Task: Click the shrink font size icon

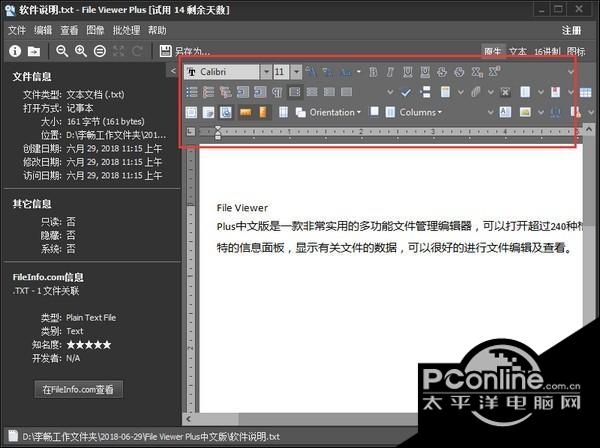Action: 328,72
